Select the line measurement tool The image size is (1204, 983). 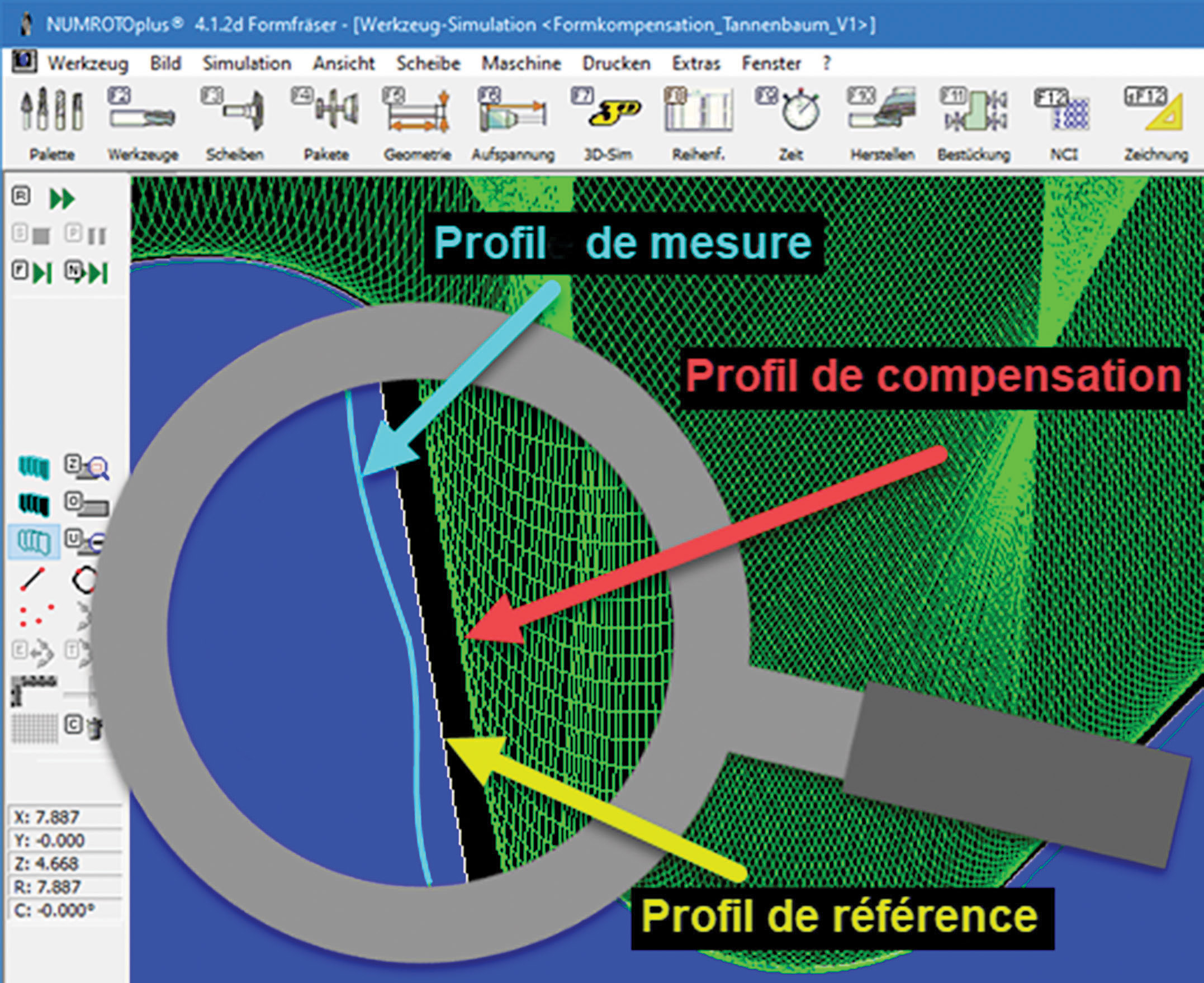point(32,580)
